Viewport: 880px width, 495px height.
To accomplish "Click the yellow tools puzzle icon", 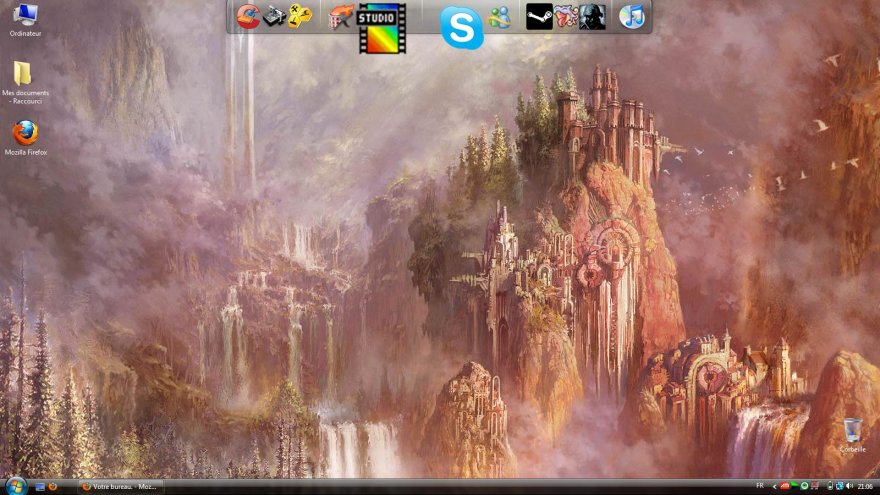I will coord(299,16).
